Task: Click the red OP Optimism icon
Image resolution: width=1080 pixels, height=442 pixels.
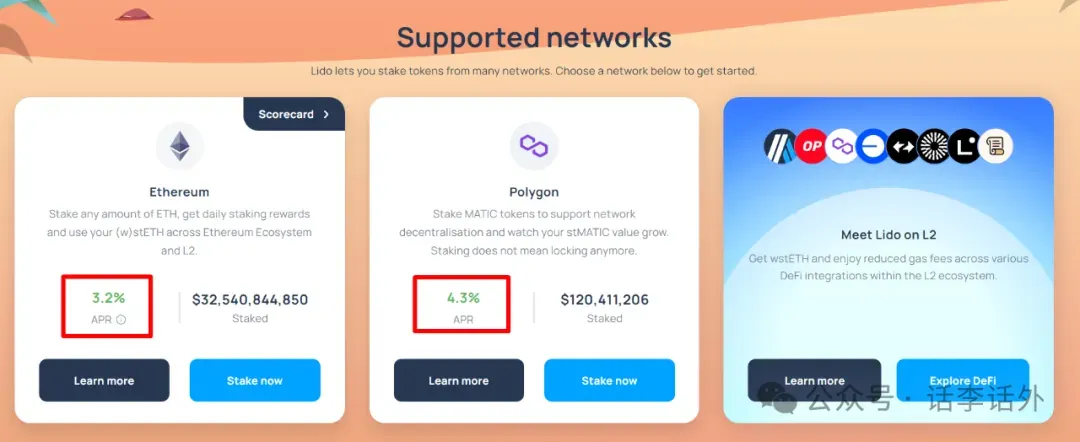Action: (811, 146)
